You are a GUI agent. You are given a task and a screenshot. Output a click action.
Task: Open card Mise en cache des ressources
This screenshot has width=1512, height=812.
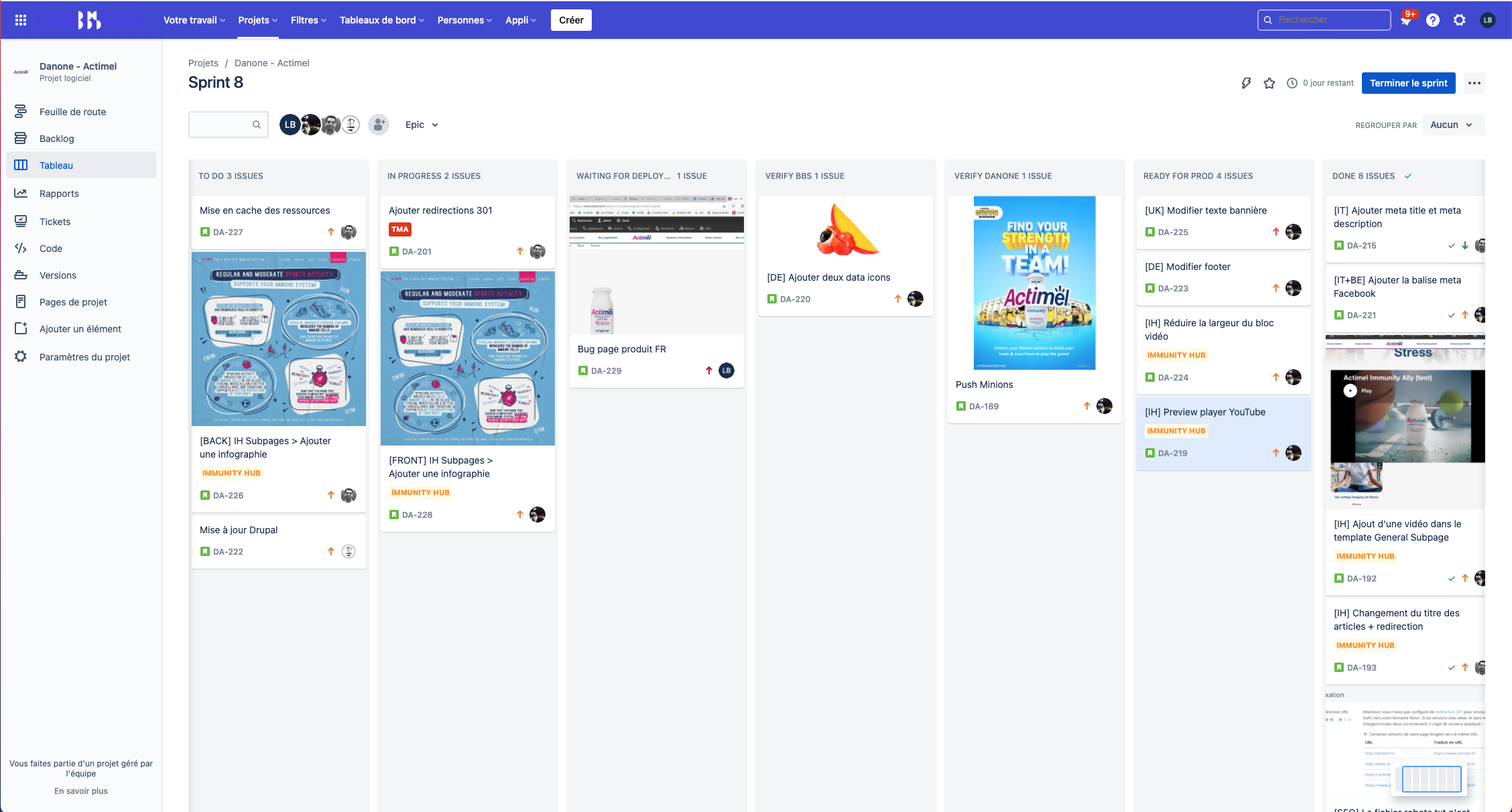coord(279,222)
